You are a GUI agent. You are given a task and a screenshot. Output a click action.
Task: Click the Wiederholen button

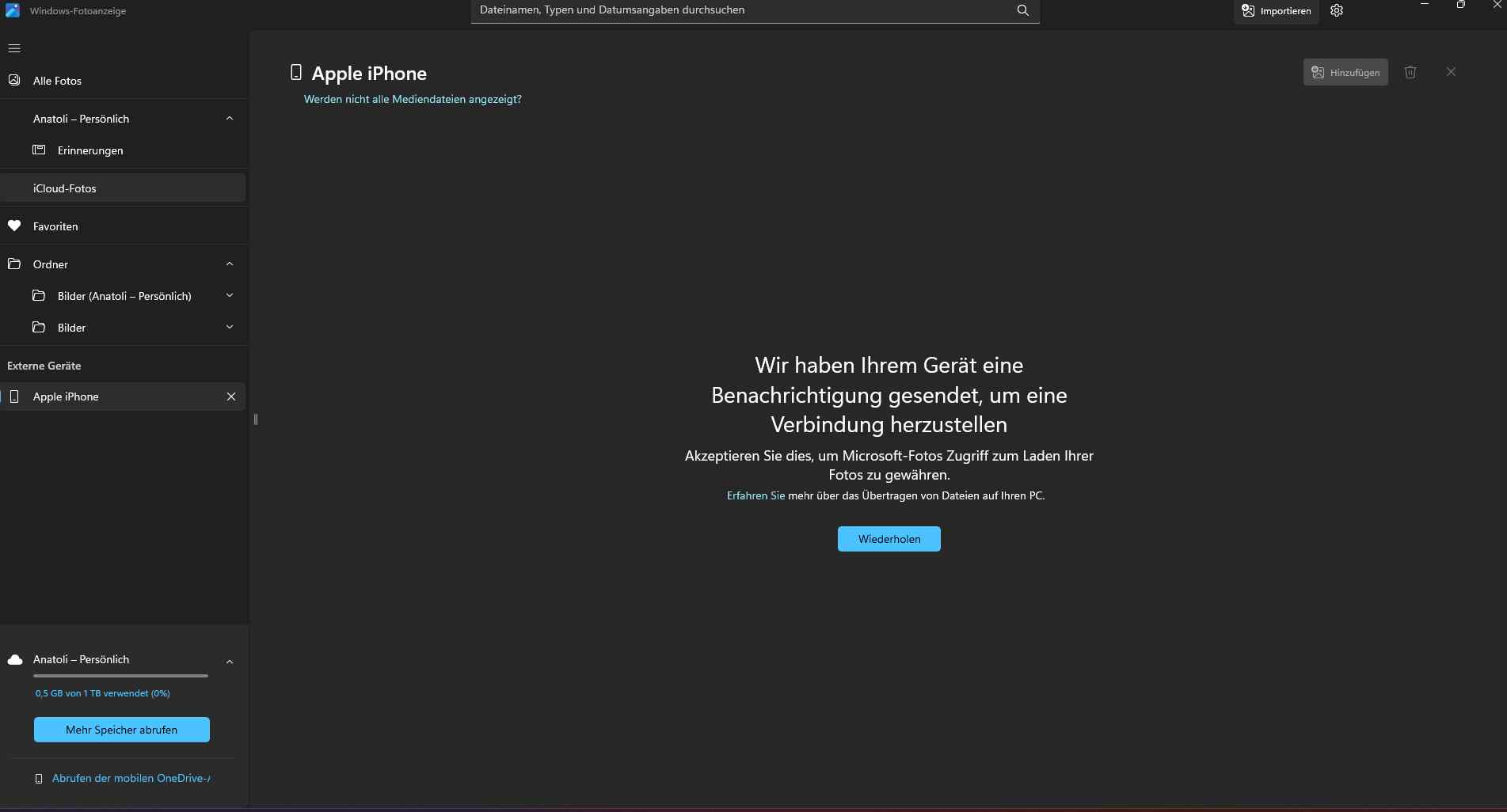point(889,539)
